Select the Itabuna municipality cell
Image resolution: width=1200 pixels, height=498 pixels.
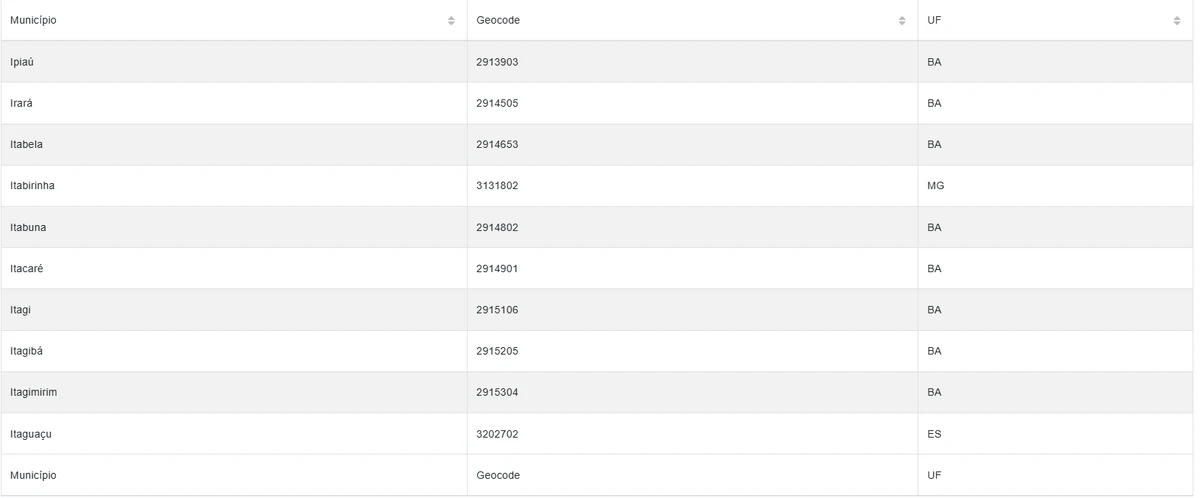point(28,228)
